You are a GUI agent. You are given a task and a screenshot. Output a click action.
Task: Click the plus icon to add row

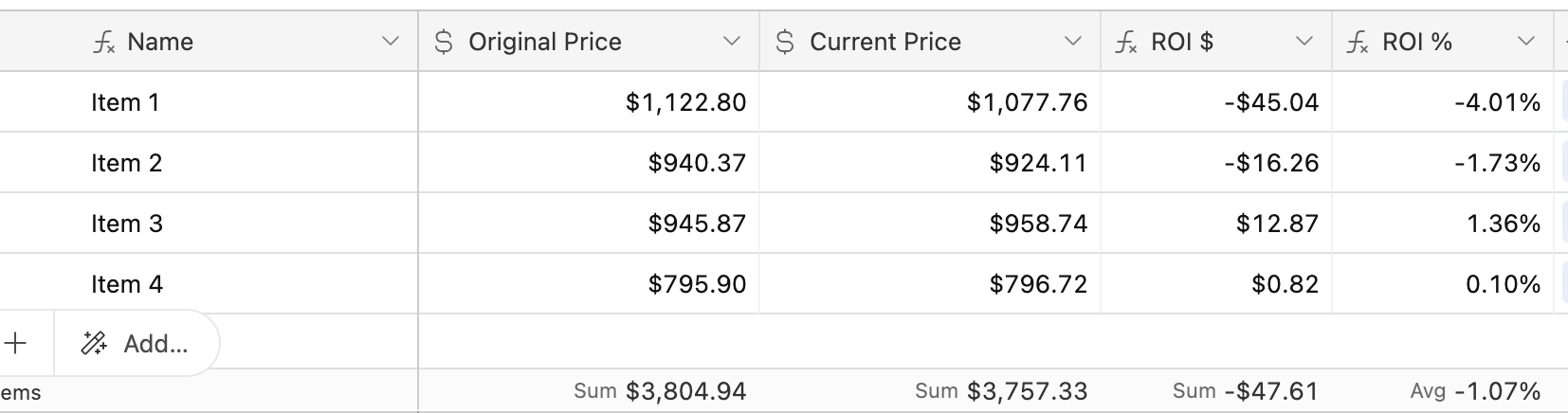click(15, 343)
